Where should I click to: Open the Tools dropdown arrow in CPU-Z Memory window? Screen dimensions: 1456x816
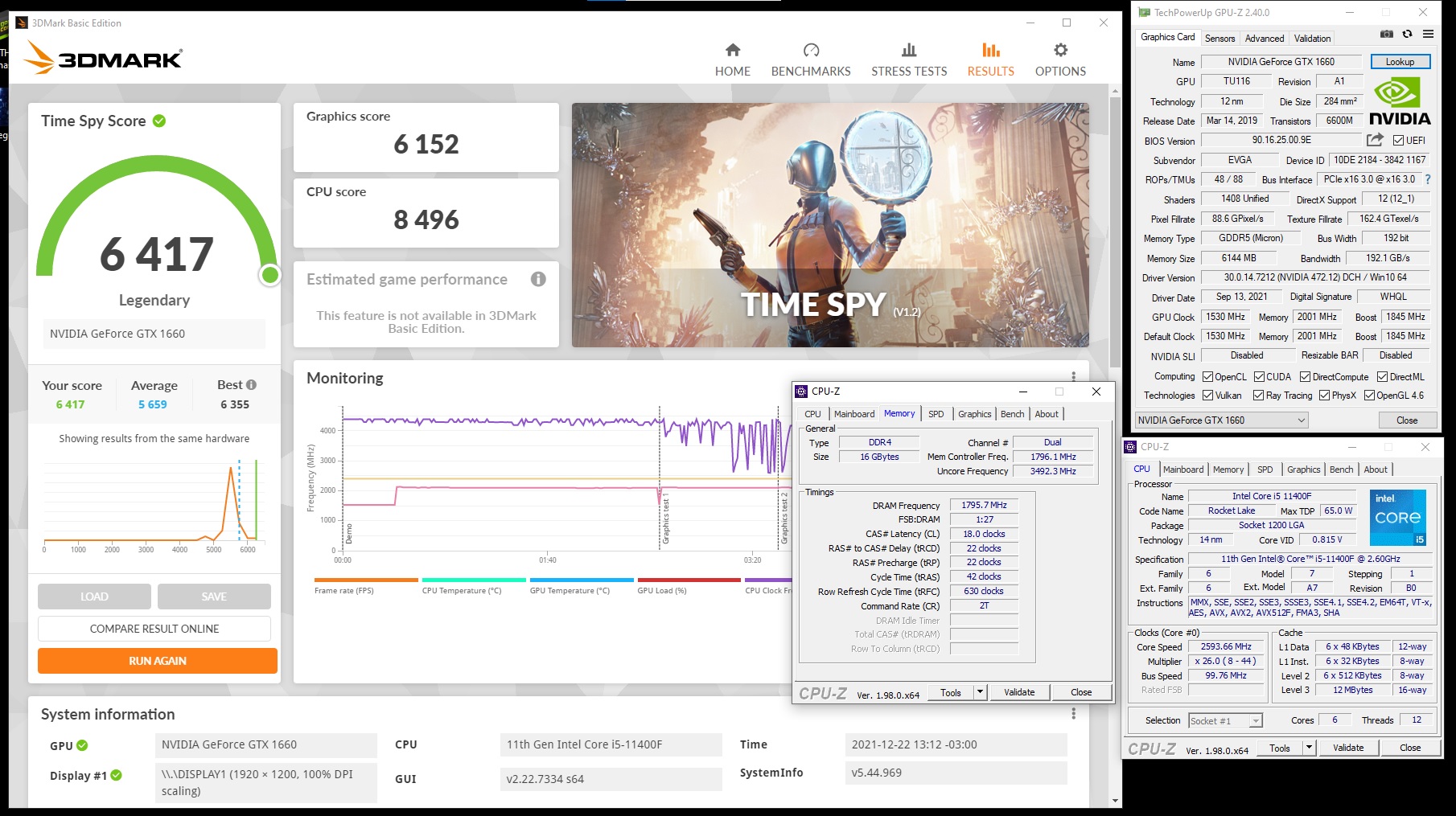[980, 692]
